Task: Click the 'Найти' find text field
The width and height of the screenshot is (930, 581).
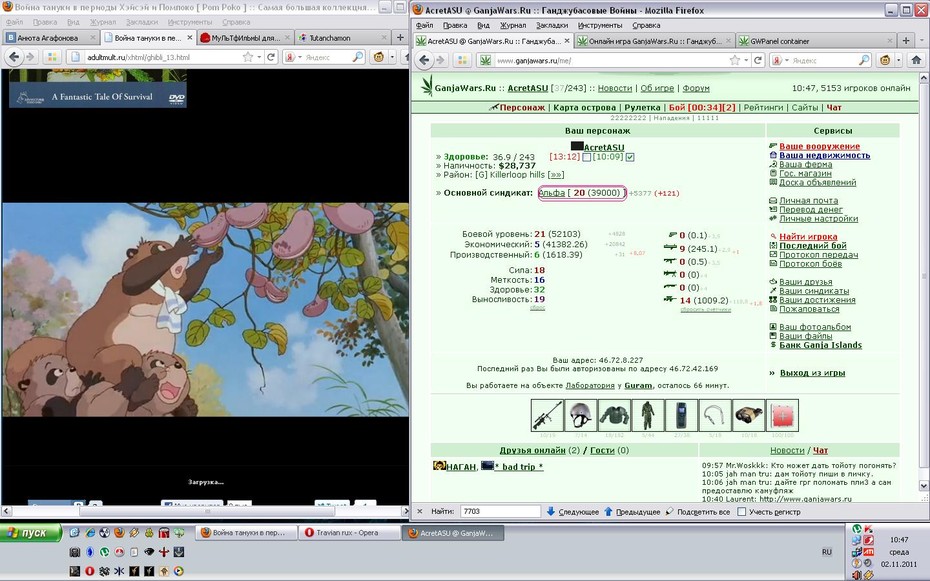Action: (501, 512)
